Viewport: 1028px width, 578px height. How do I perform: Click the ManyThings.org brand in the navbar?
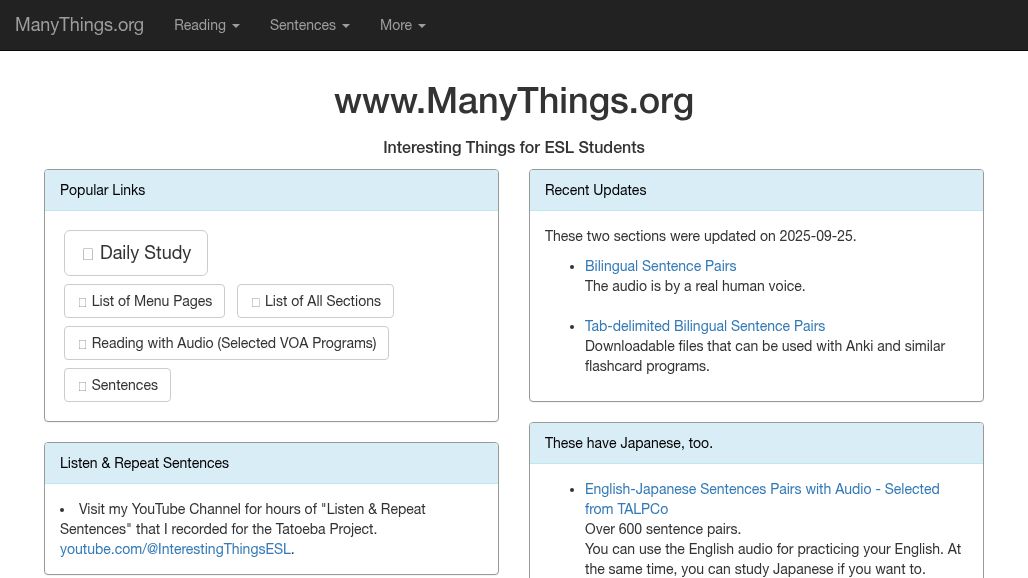click(79, 25)
